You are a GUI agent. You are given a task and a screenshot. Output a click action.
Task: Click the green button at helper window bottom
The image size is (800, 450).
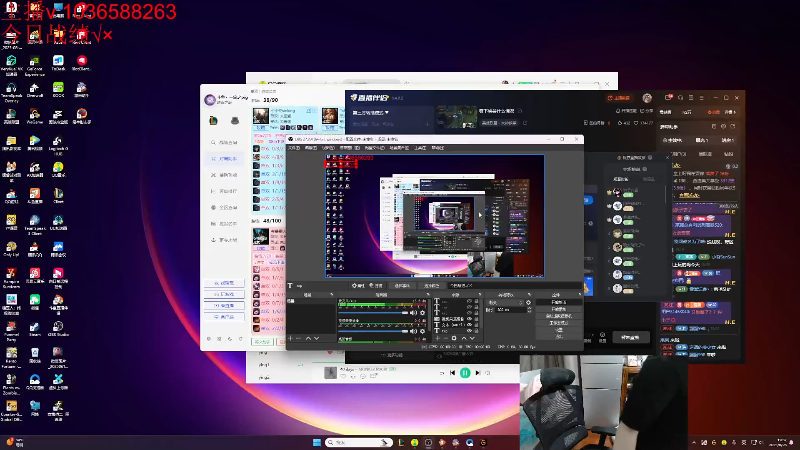pyautogui.click(x=262, y=342)
